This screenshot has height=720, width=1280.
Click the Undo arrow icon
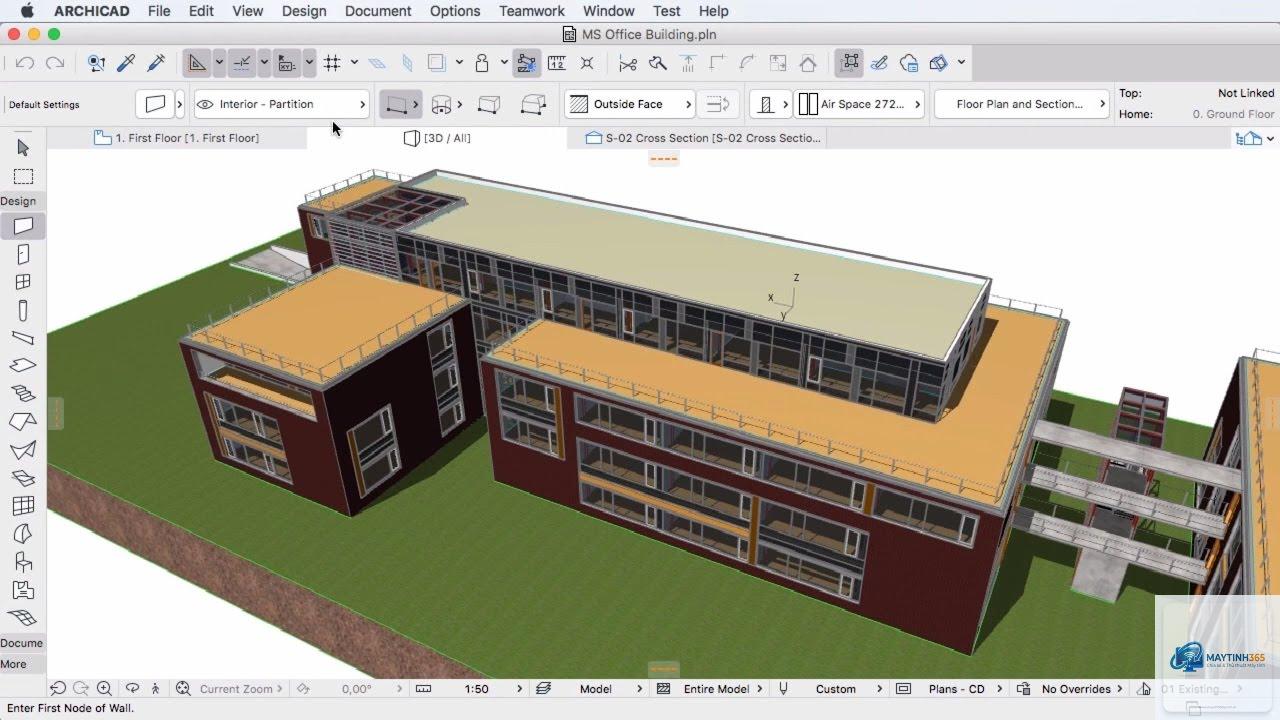point(26,63)
